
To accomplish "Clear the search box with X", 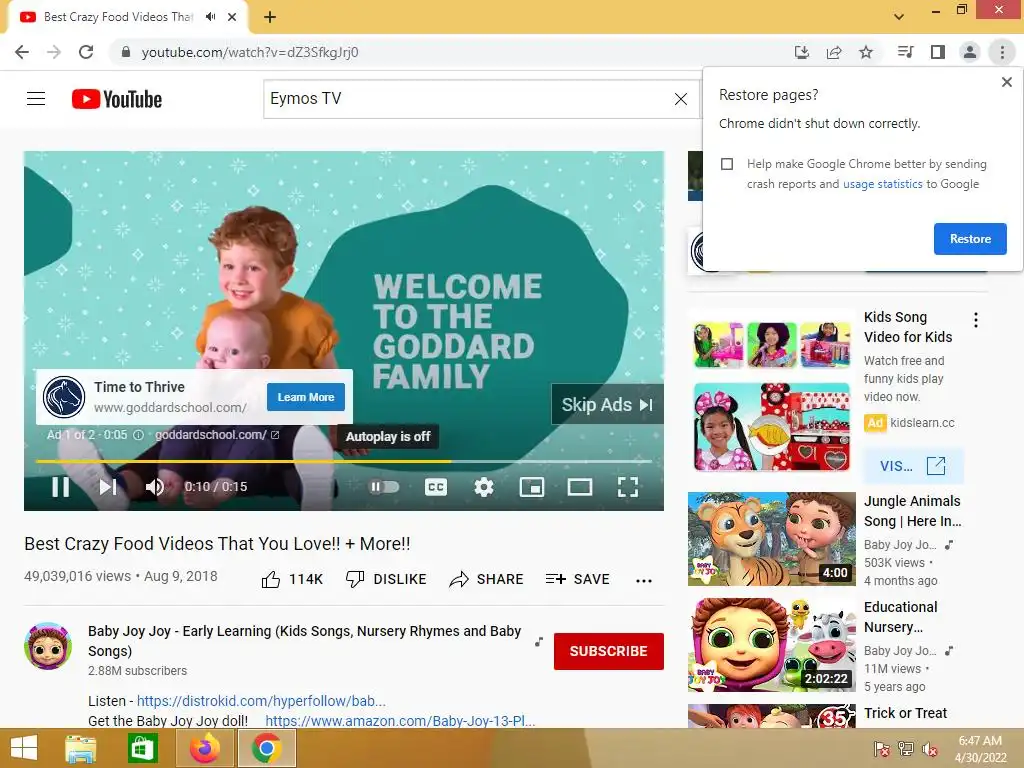I will coord(680,99).
